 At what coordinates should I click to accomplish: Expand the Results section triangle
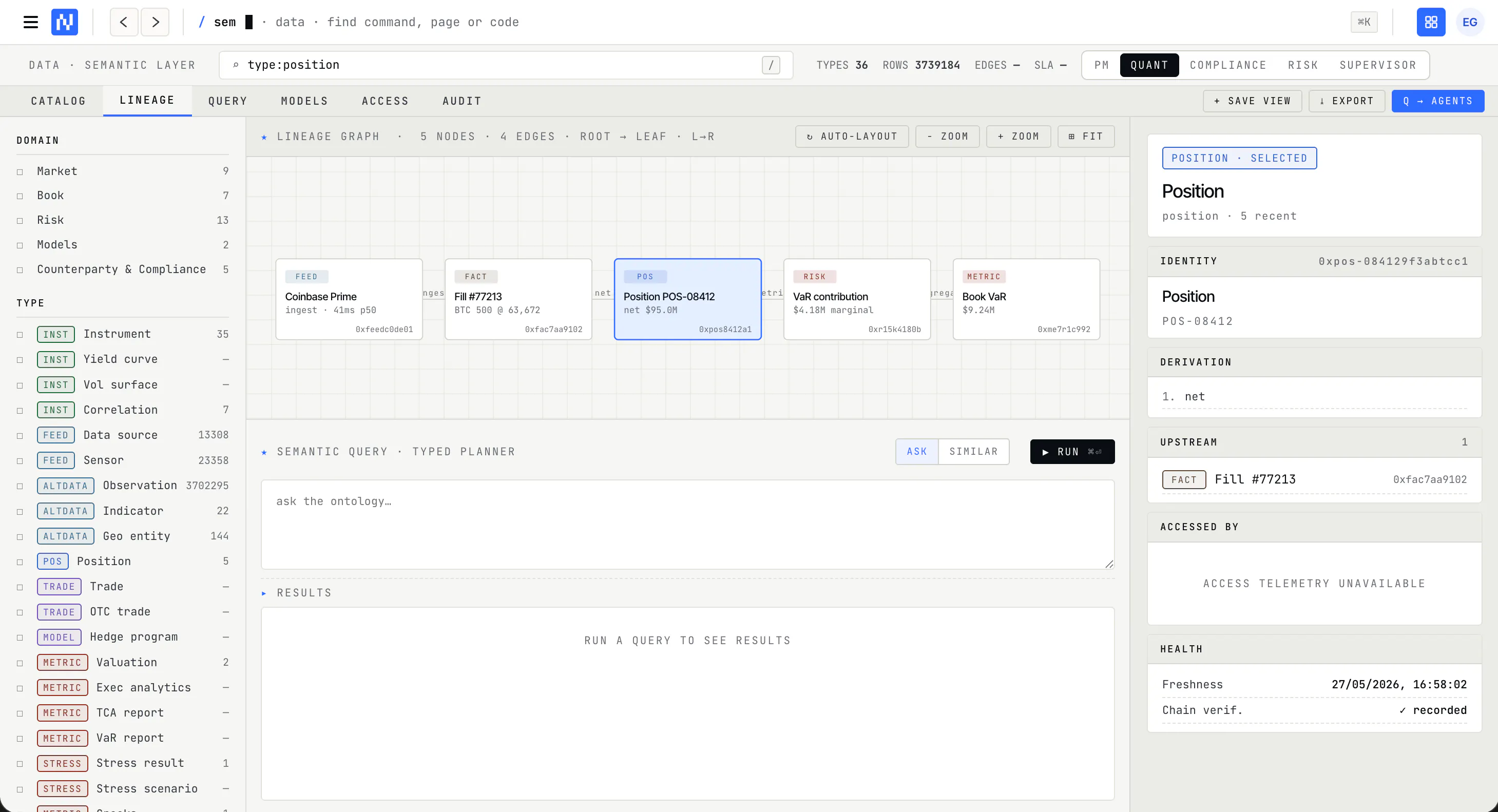tap(264, 593)
